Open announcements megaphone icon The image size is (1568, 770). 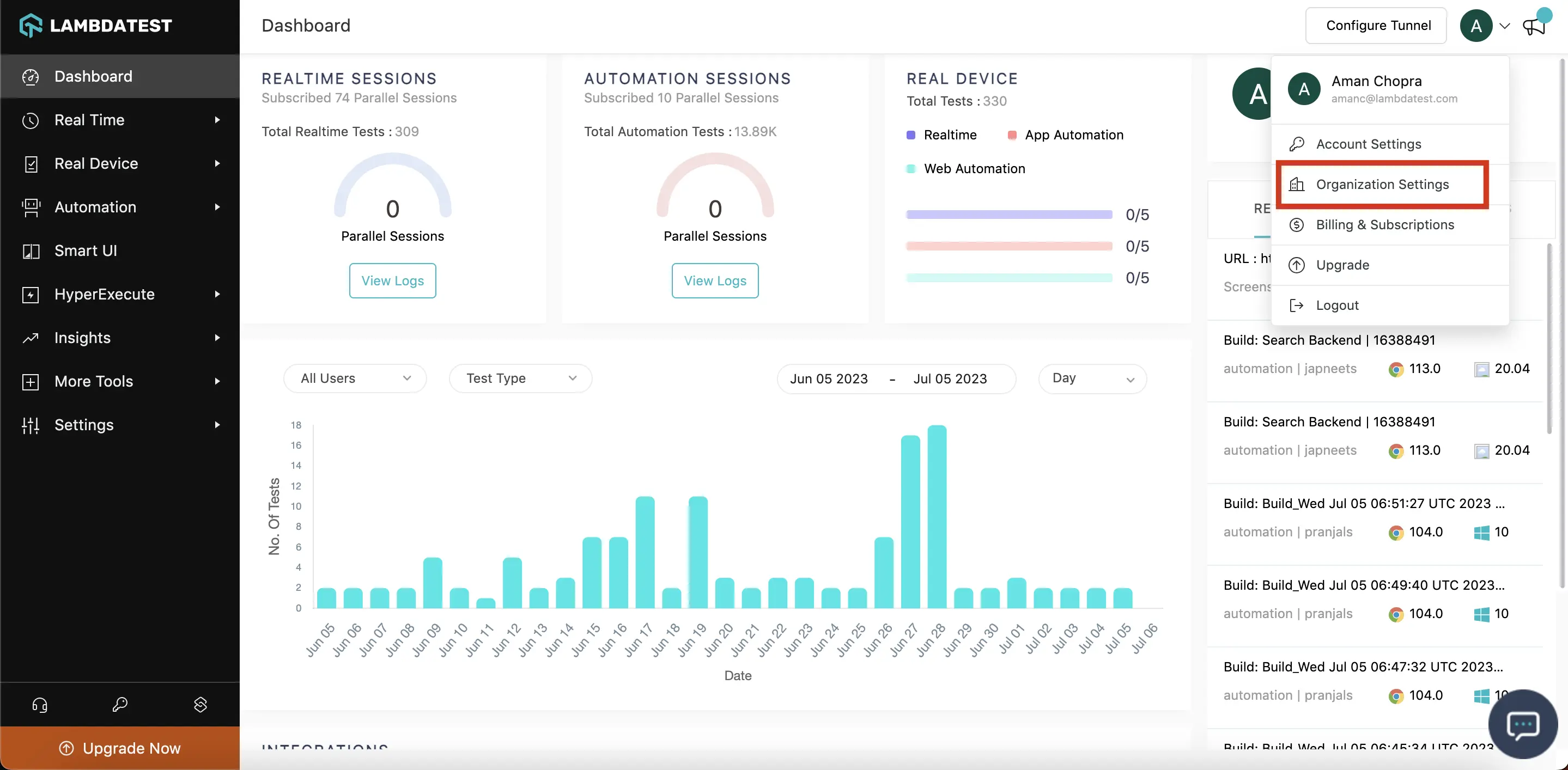(1535, 26)
